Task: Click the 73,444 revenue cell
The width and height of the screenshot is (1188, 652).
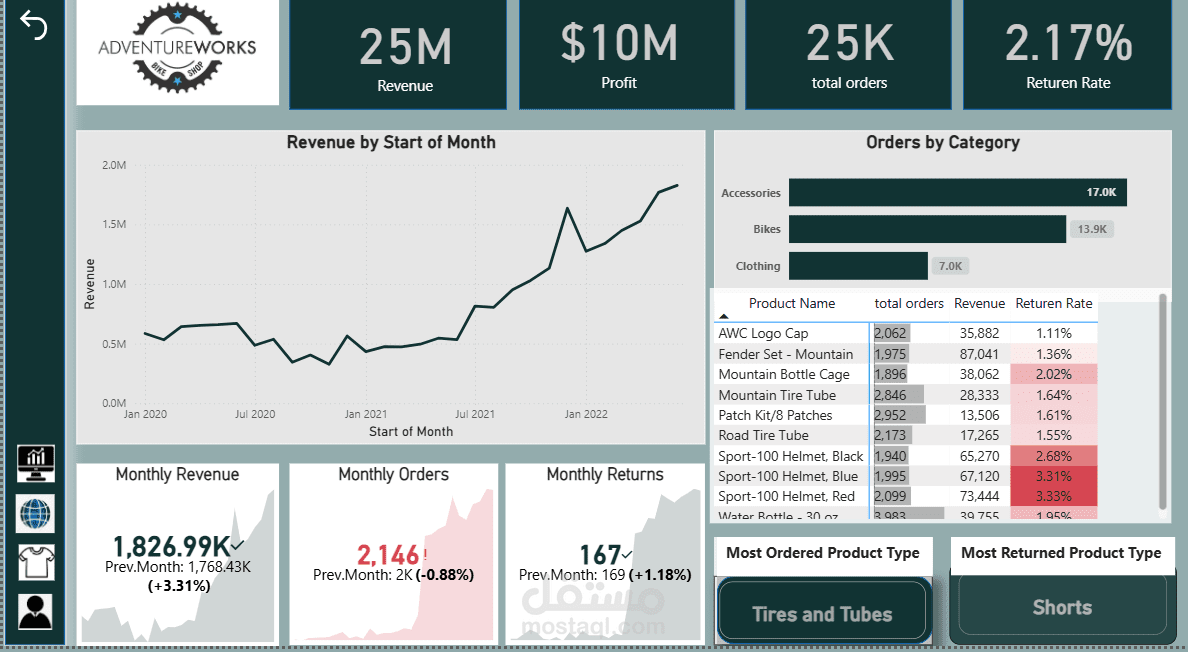Action: pyautogui.click(x=979, y=497)
